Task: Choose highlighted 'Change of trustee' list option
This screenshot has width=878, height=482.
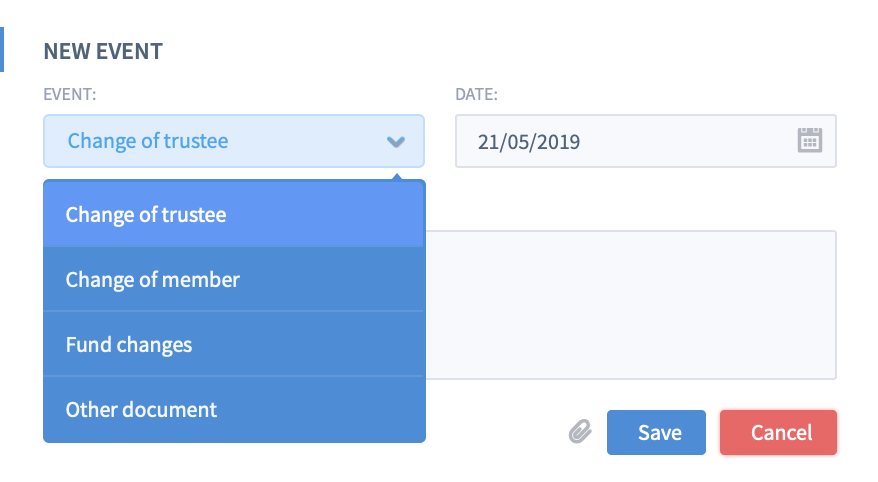Action: 234,214
